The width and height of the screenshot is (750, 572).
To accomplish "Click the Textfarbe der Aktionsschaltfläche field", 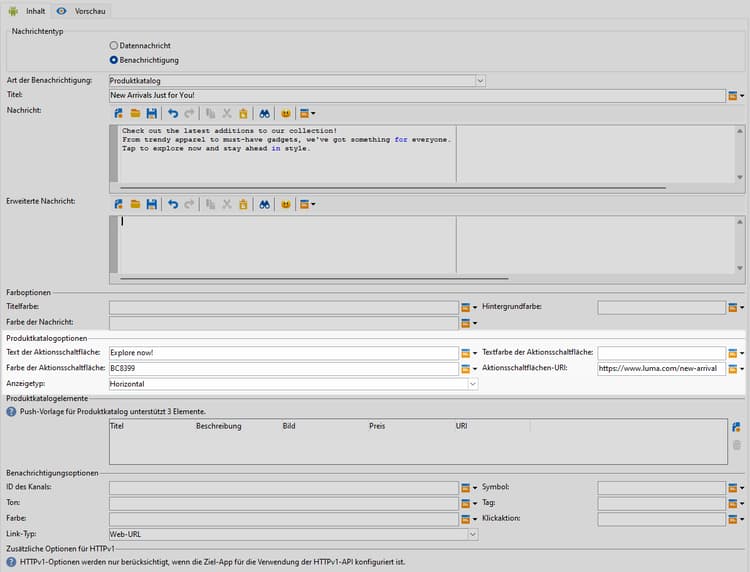I will pos(661,353).
